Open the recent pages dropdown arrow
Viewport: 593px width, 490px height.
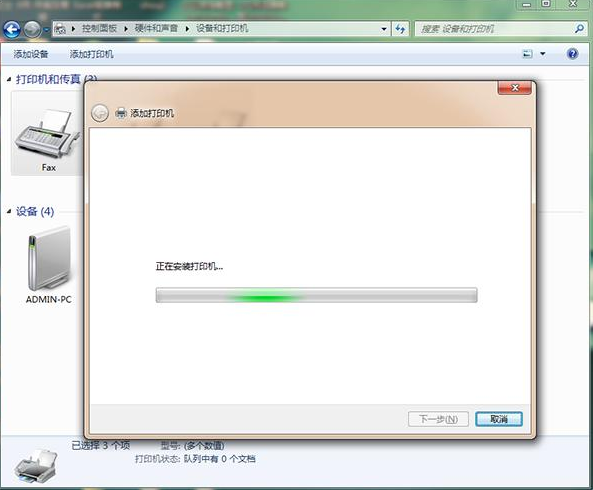[46, 29]
